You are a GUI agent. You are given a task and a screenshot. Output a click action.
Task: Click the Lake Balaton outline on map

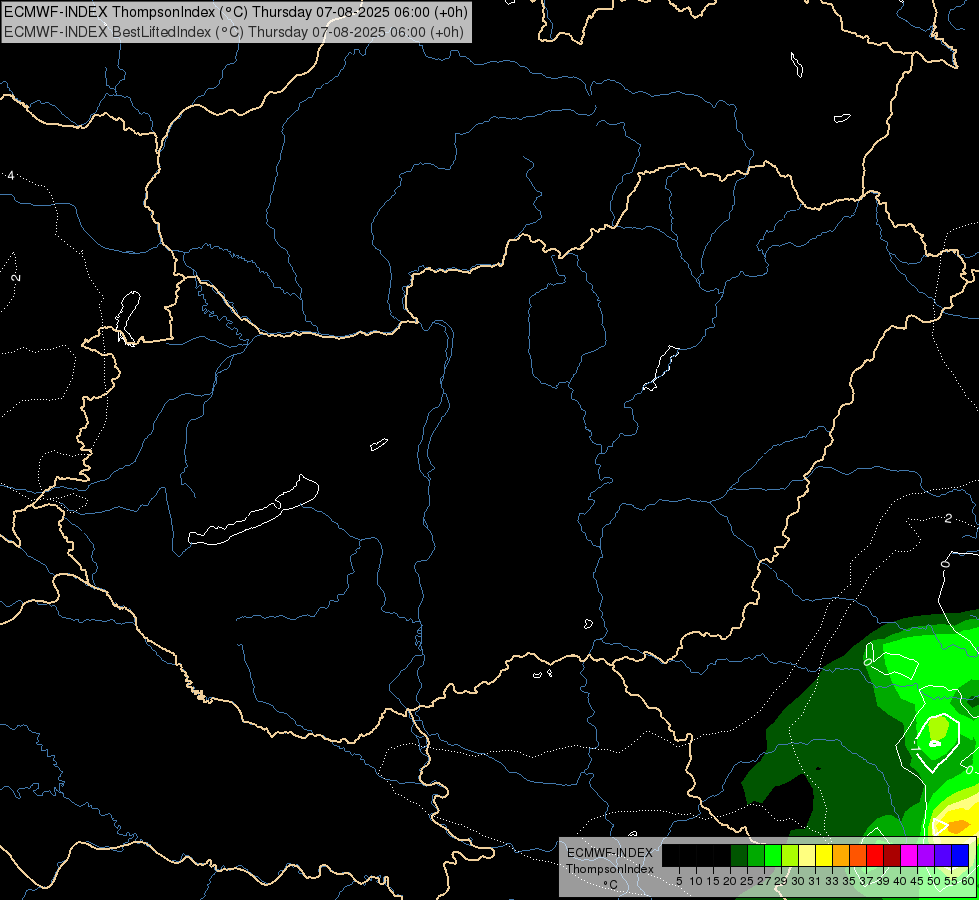pyautogui.click(x=253, y=512)
